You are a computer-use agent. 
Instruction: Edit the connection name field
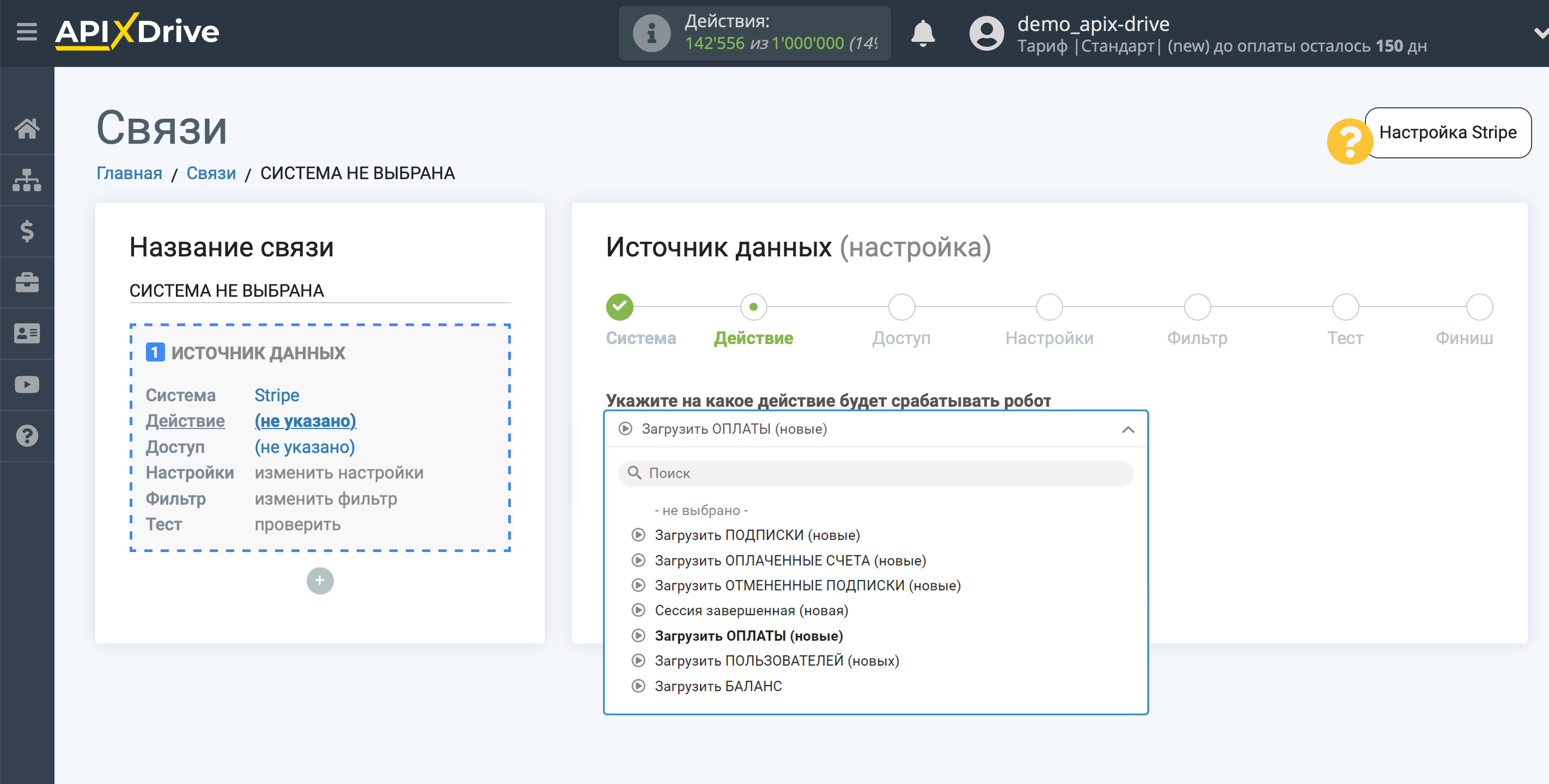pyautogui.click(x=320, y=290)
